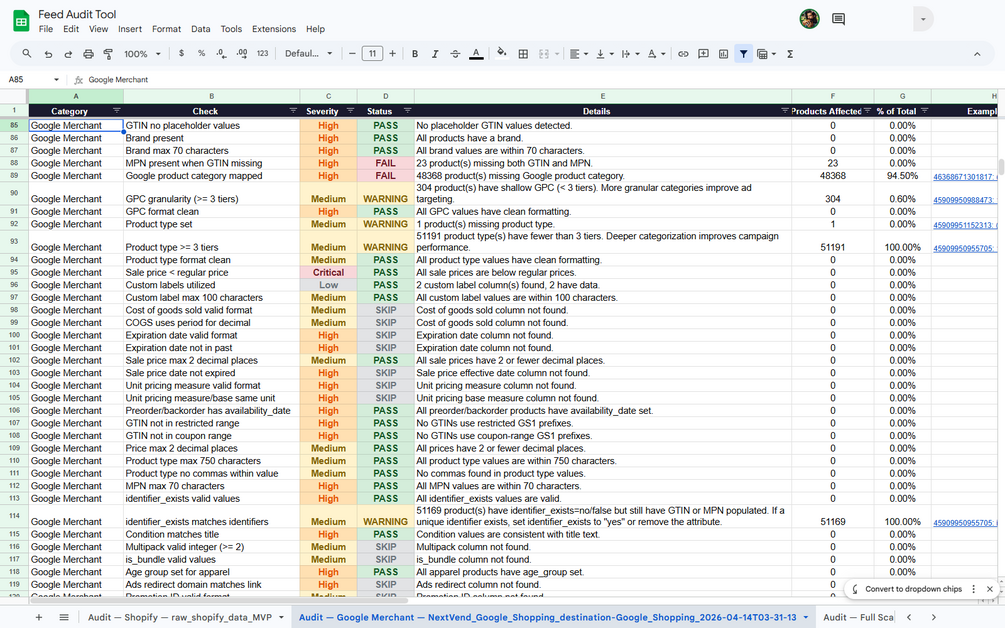
Task: Open Category column filter
Action: (117, 111)
